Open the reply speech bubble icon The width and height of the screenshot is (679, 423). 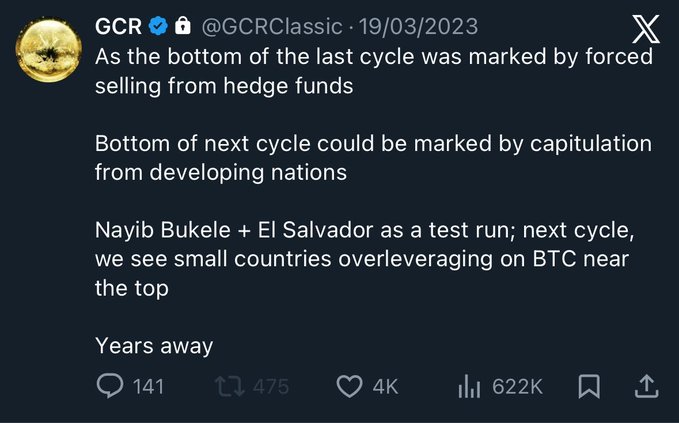pyautogui.click(x=109, y=386)
